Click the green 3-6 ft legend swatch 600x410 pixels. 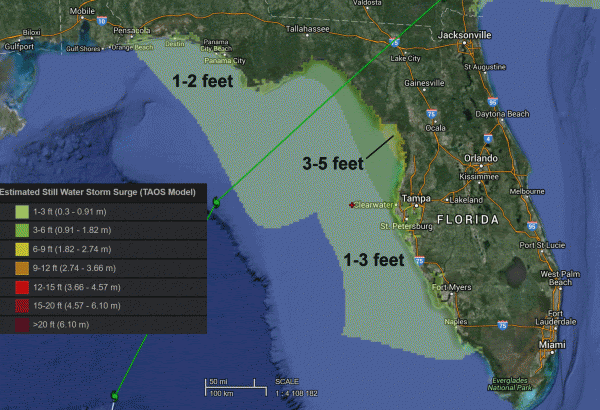tap(22, 230)
